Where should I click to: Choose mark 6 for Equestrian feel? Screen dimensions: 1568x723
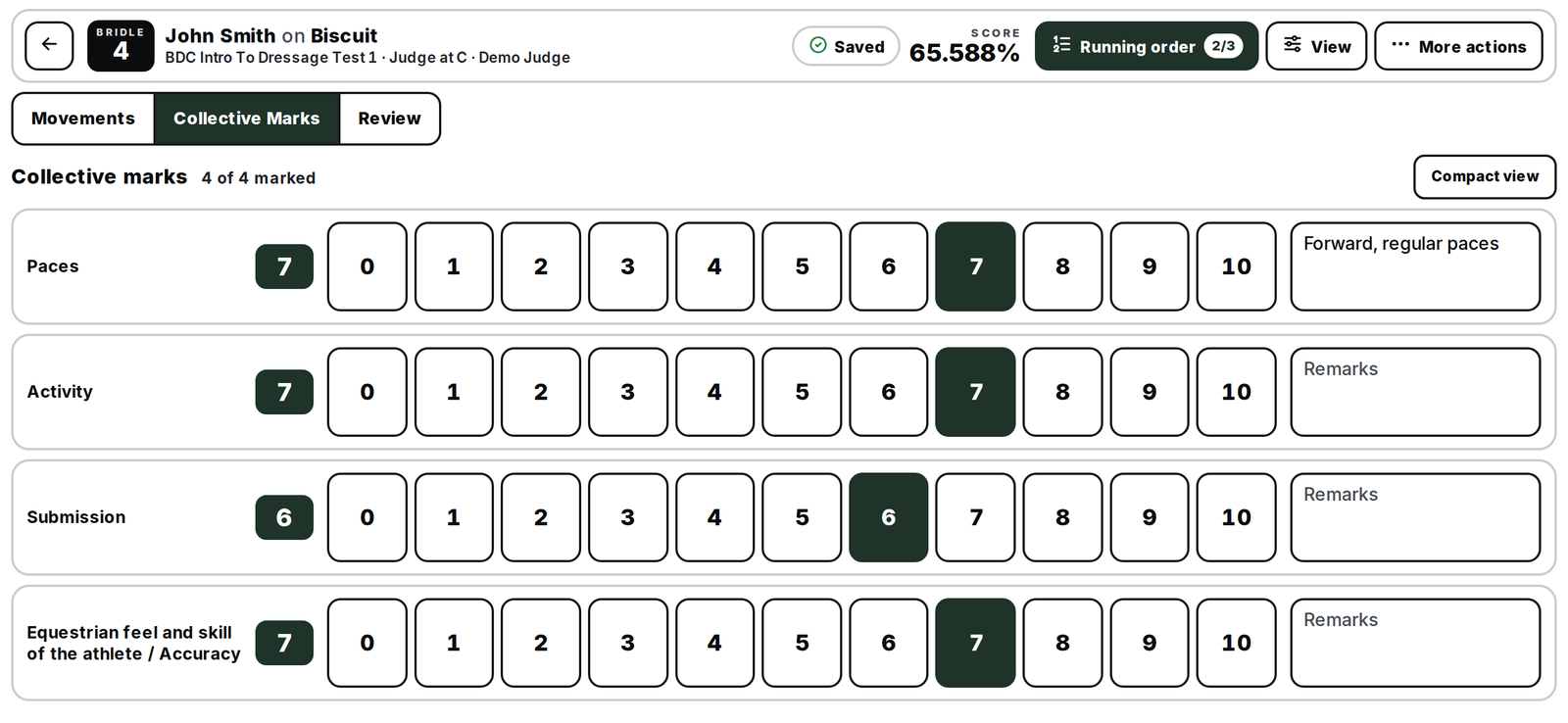(x=888, y=643)
